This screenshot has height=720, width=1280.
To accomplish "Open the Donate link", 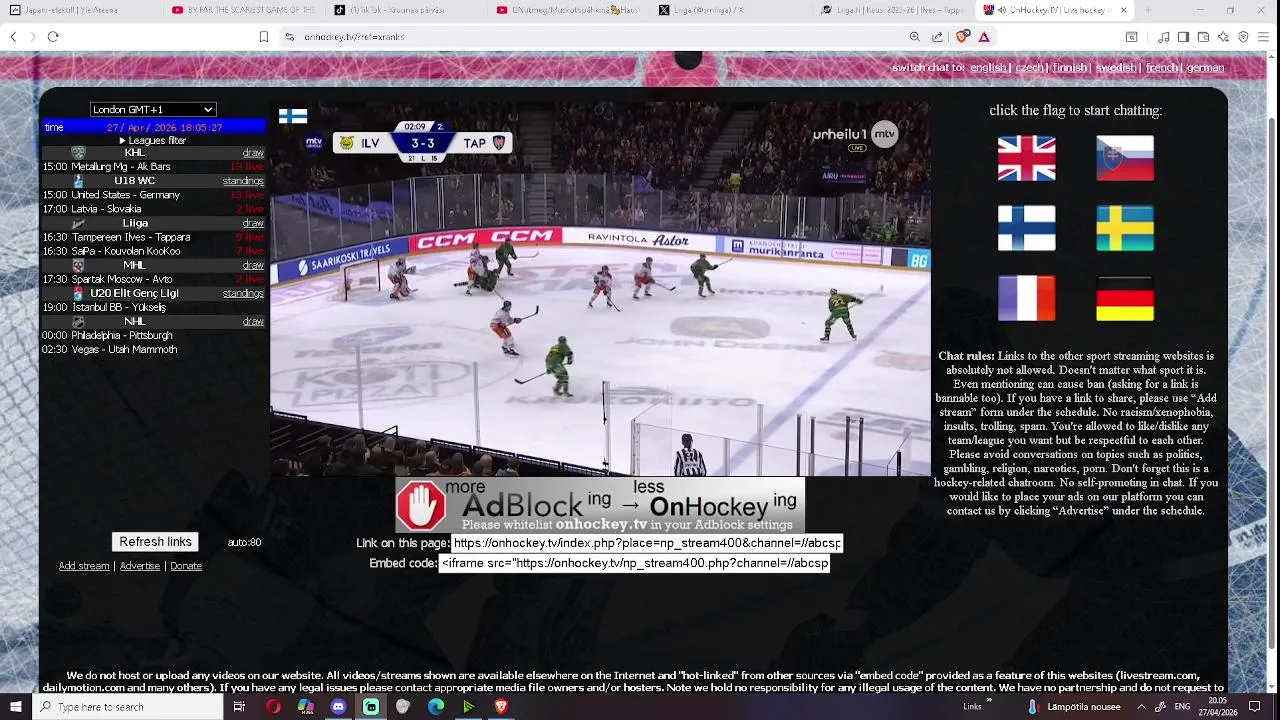I will point(186,566).
